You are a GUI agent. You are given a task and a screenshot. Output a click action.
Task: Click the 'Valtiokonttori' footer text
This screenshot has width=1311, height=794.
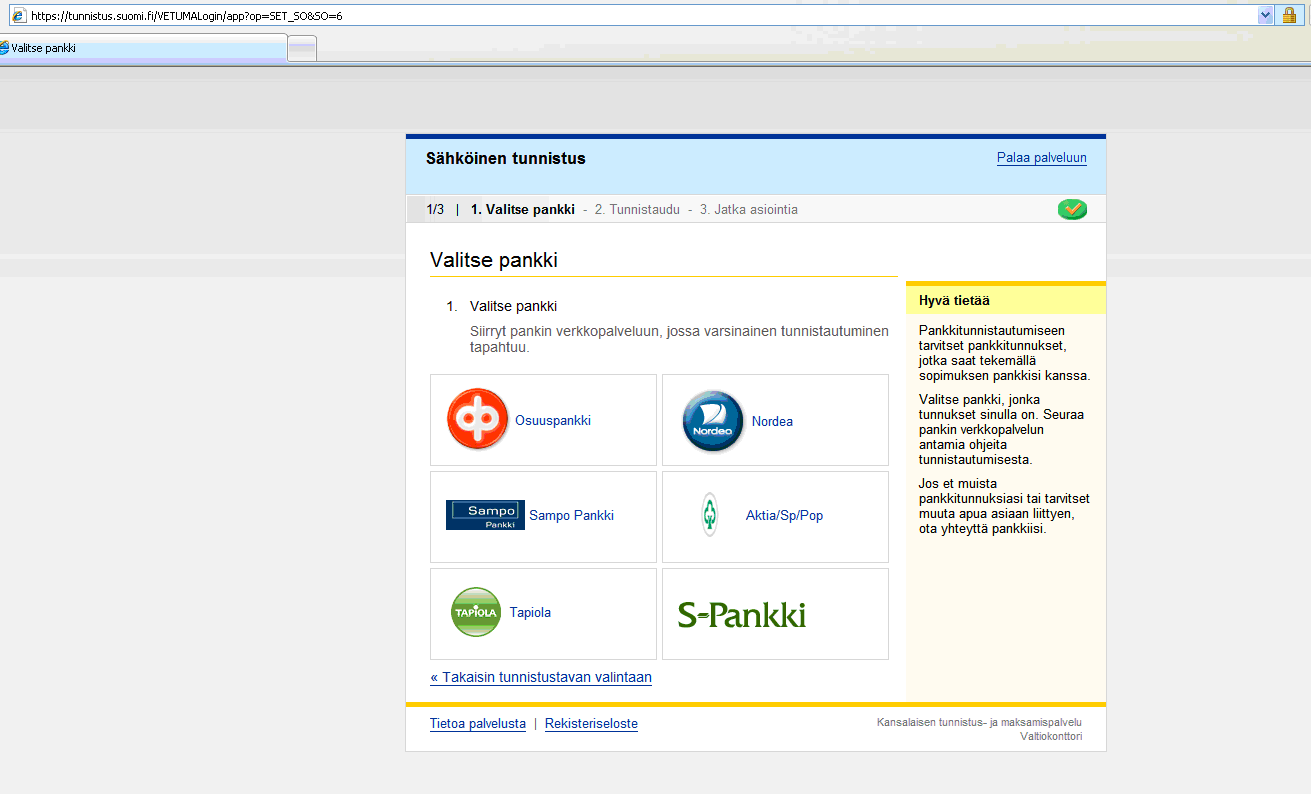click(x=1050, y=736)
